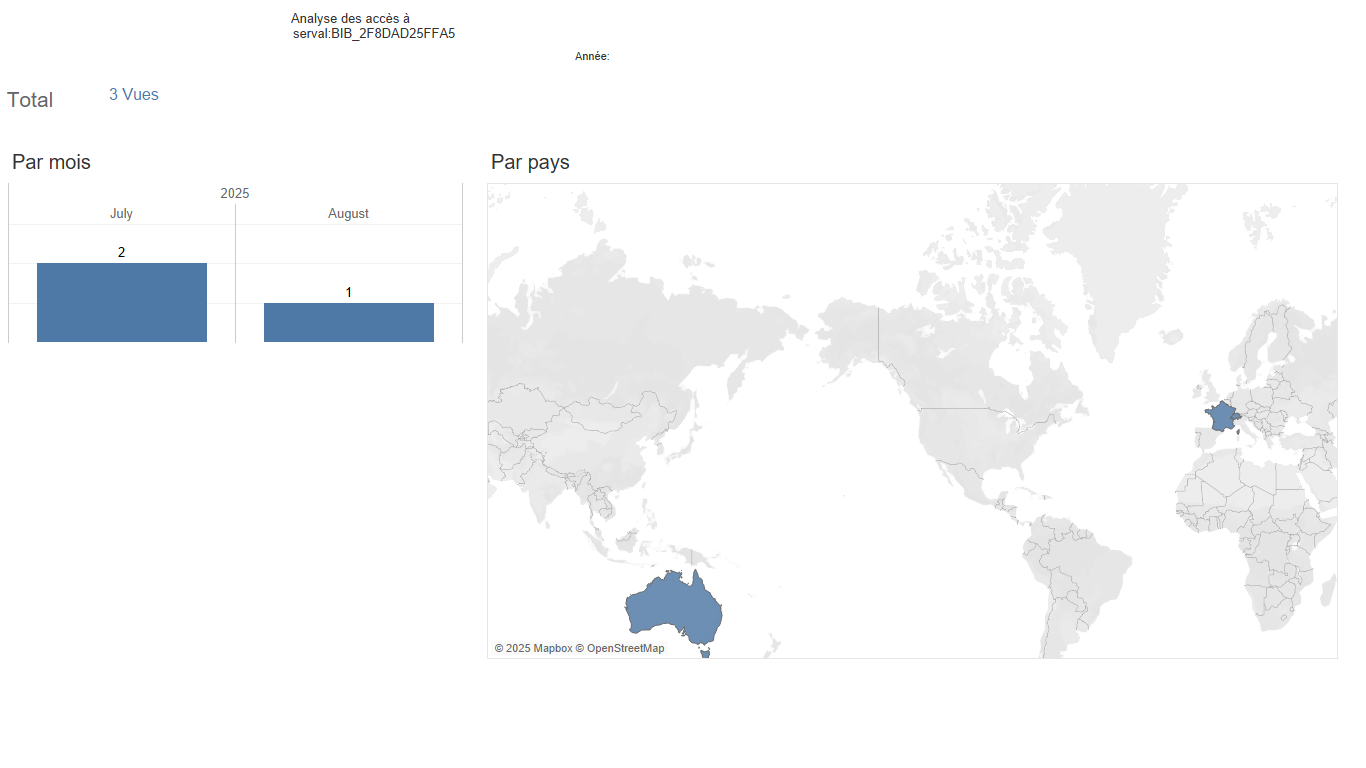1366x768 pixels.
Task: Click the '3 Vues' total value
Action: [x=134, y=95]
